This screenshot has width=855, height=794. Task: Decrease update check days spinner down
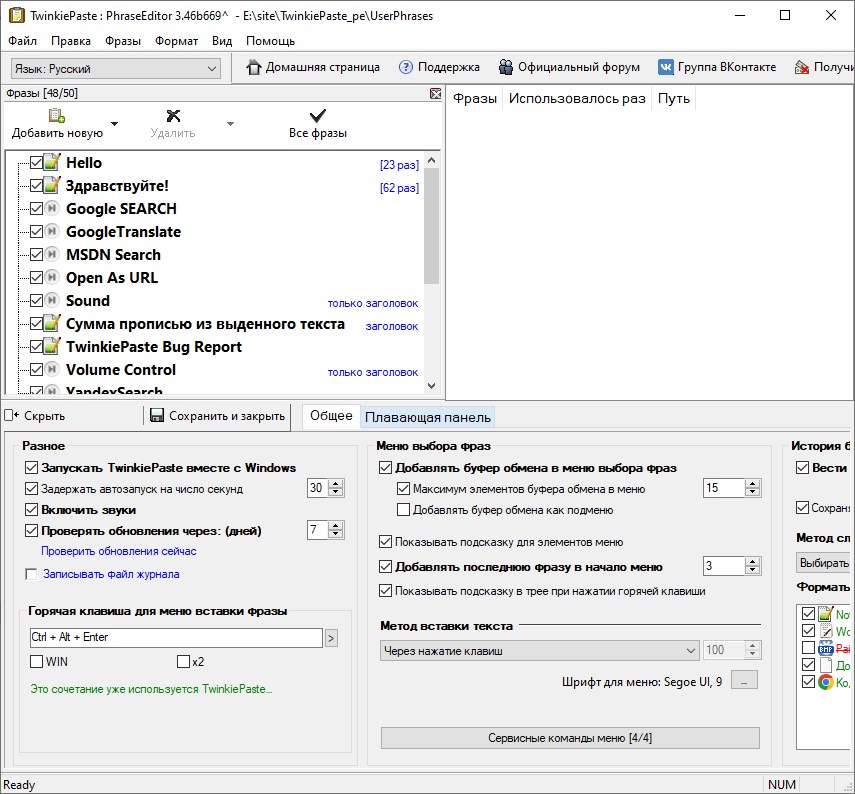click(x=336, y=534)
